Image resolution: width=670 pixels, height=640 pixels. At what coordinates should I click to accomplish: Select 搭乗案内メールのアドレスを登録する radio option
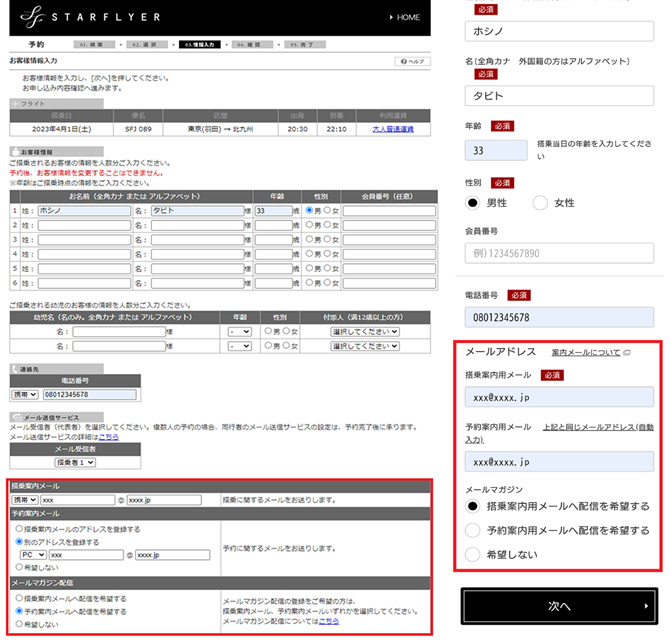point(19,529)
